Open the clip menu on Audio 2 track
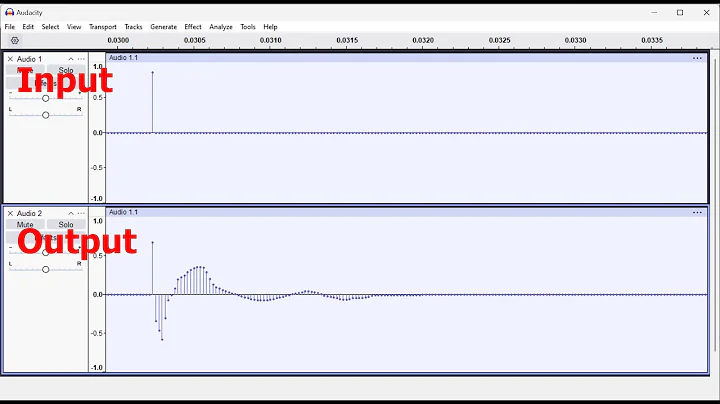 coord(697,212)
